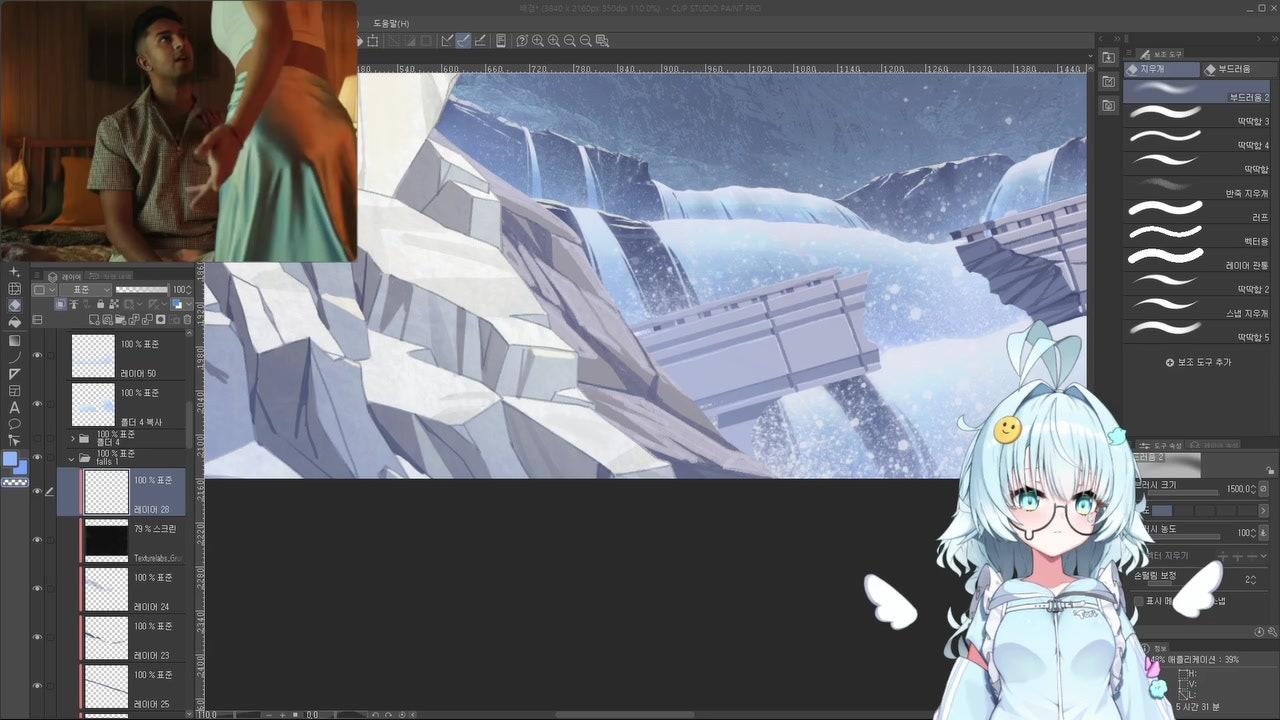
Task: Click 보조 도구 추가 add sub tool button
Action: coord(1198,362)
